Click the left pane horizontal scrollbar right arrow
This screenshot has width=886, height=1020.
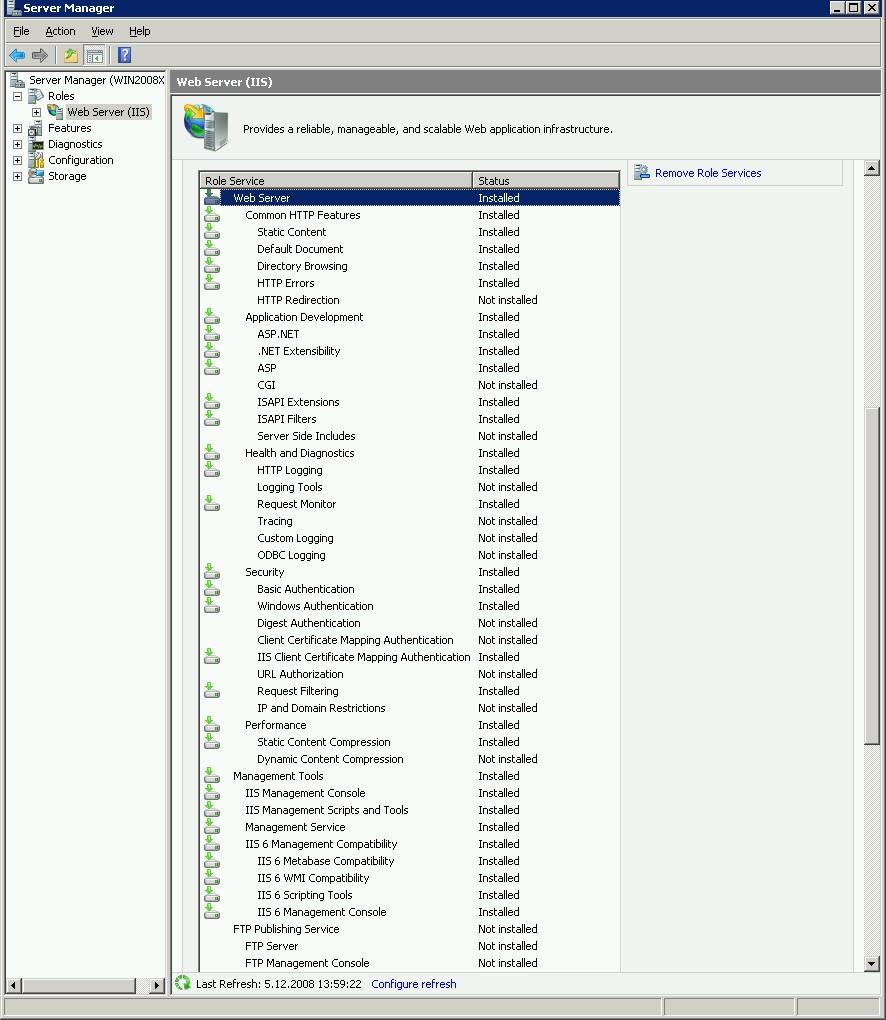click(x=156, y=985)
